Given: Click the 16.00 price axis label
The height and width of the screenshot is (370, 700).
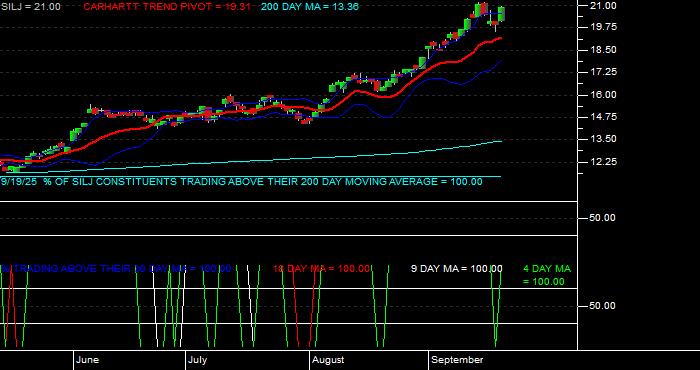Looking at the screenshot, I should pyautogui.click(x=603, y=95).
